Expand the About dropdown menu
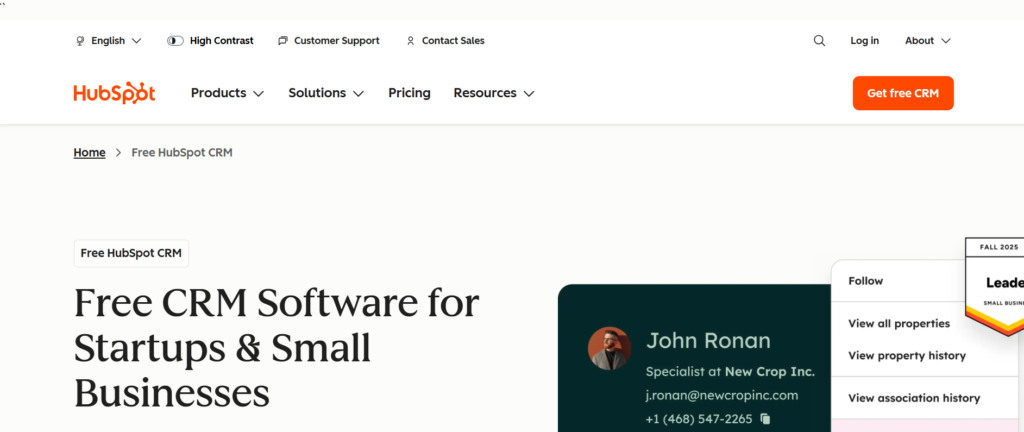The image size is (1024, 432). point(927,41)
